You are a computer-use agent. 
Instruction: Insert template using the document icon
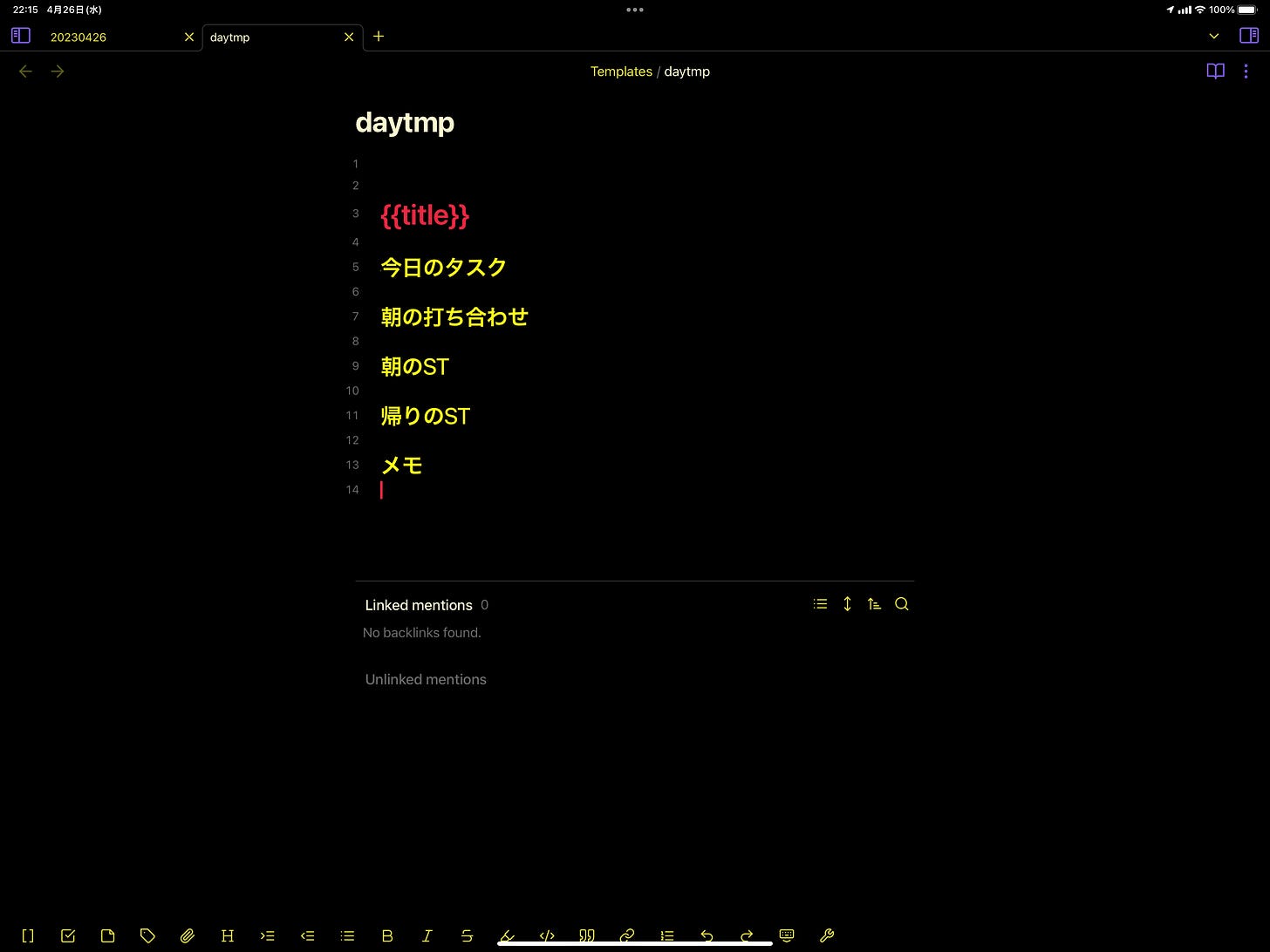pos(107,935)
